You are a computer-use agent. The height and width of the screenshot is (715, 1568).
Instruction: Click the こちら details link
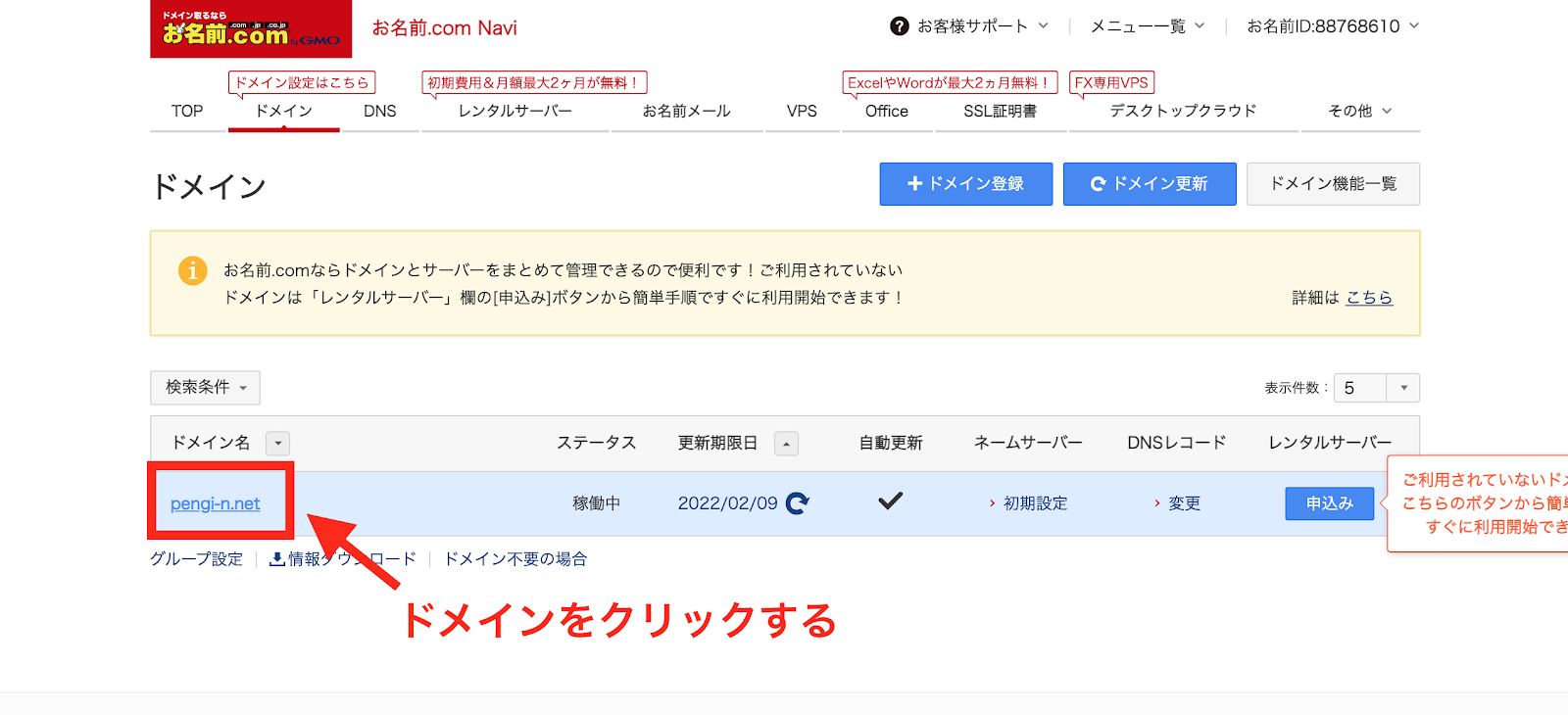(x=1369, y=298)
